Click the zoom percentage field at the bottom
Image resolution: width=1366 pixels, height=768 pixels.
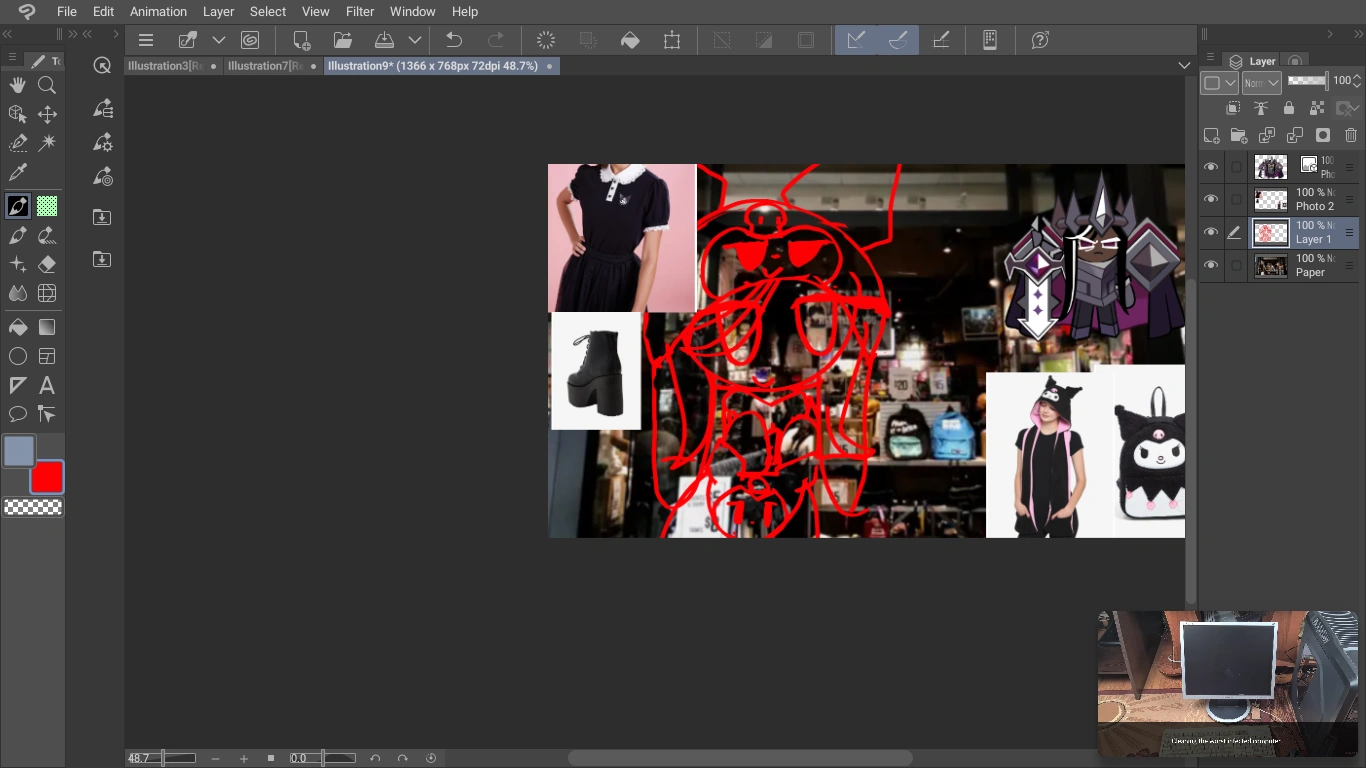tap(138, 757)
